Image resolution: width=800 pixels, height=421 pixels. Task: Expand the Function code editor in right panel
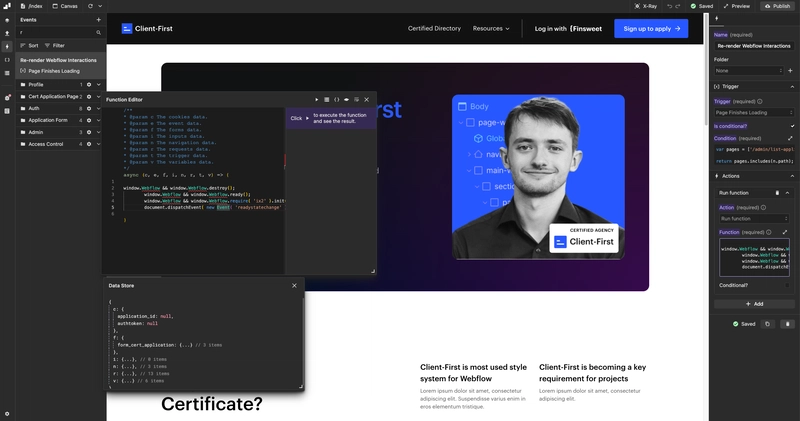click(785, 232)
